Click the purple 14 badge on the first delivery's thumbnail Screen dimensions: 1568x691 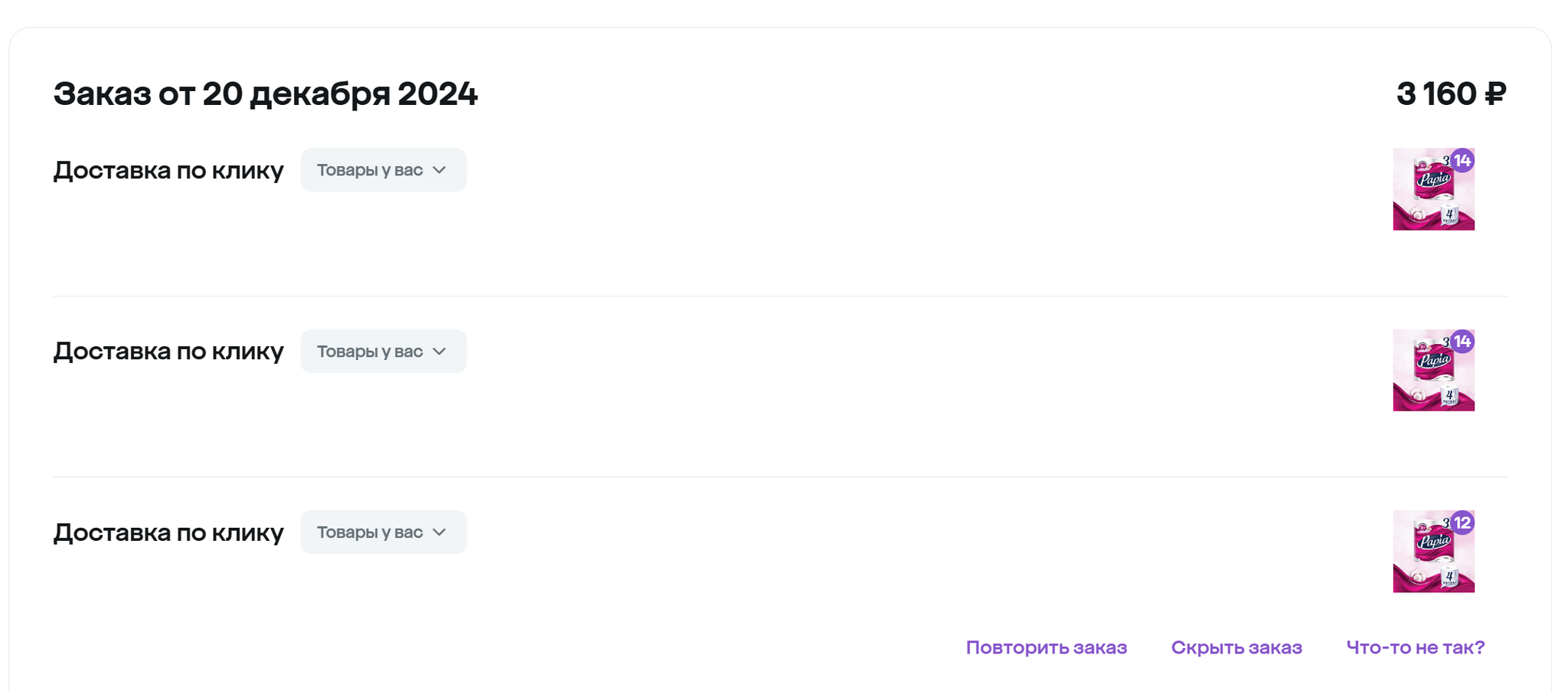click(1462, 161)
